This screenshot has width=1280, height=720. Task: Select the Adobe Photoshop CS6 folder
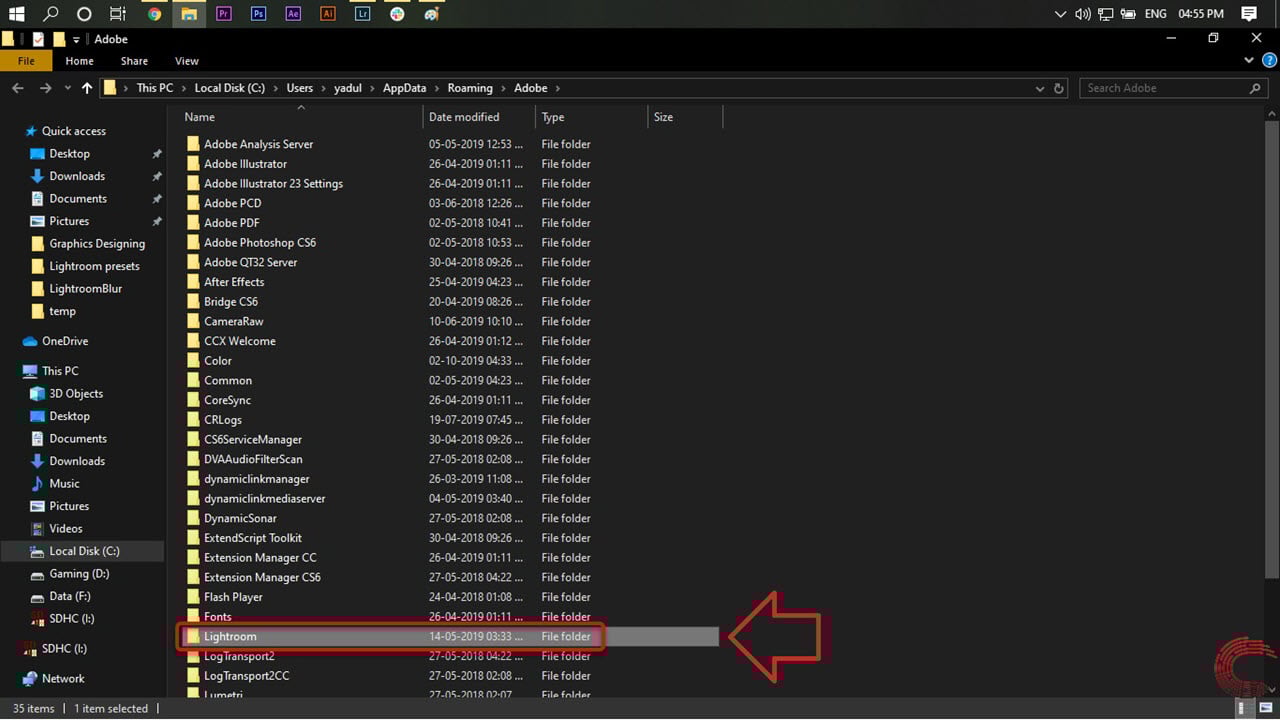click(260, 243)
